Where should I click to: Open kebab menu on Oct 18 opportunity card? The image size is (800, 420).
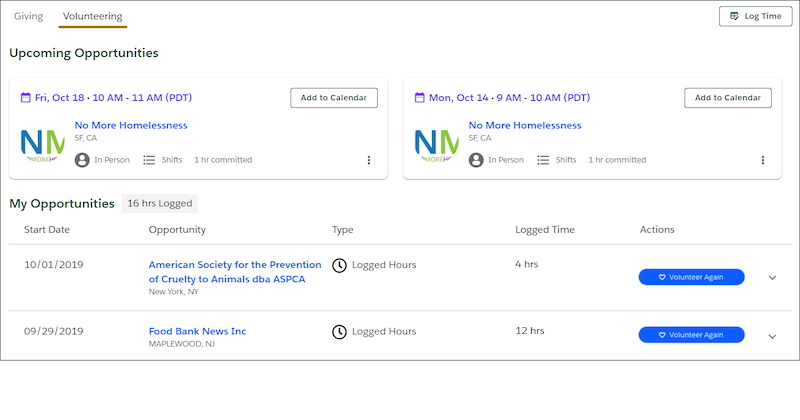[x=368, y=160]
